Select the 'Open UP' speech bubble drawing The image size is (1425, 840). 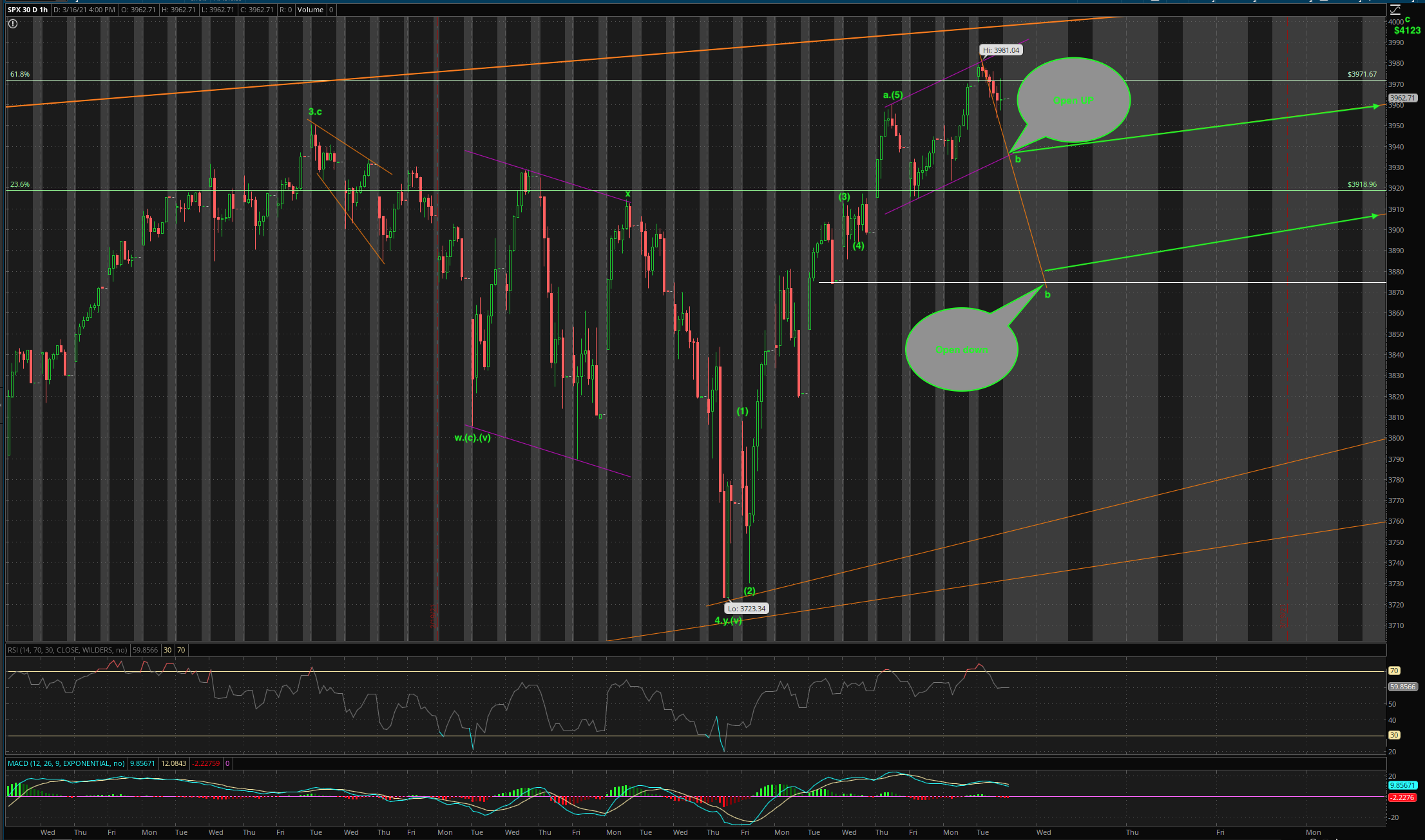pyautogui.click(x=1073, y=100)
